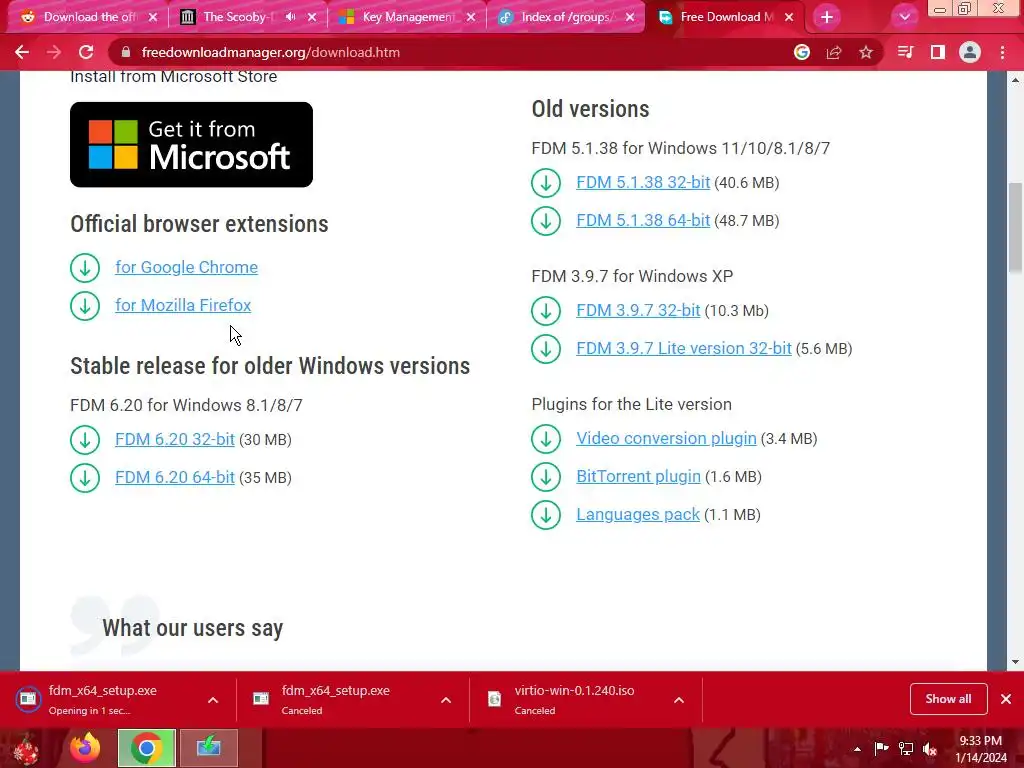Click the download arrow icon beside 'for Google Chrome'
Screen dimensions: 1024x768
[x=85, y=268]
